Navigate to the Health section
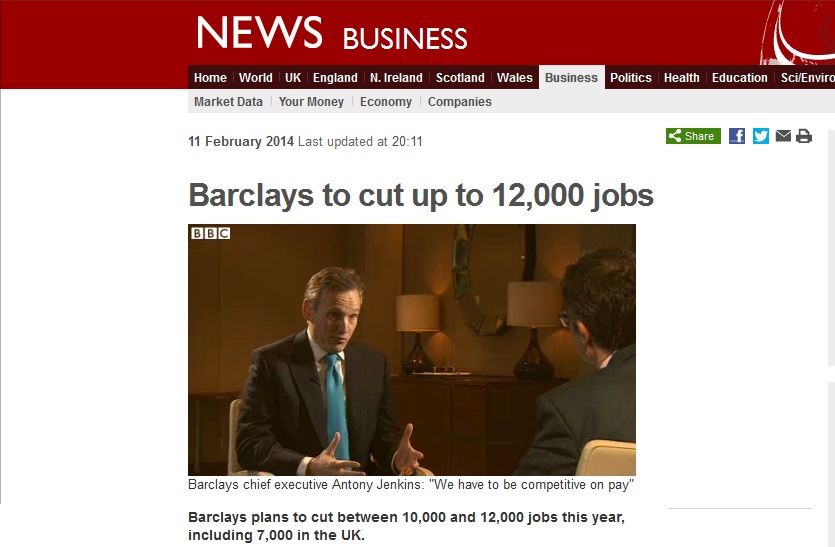This screenshot has height=547, width=835. [681, 78]
